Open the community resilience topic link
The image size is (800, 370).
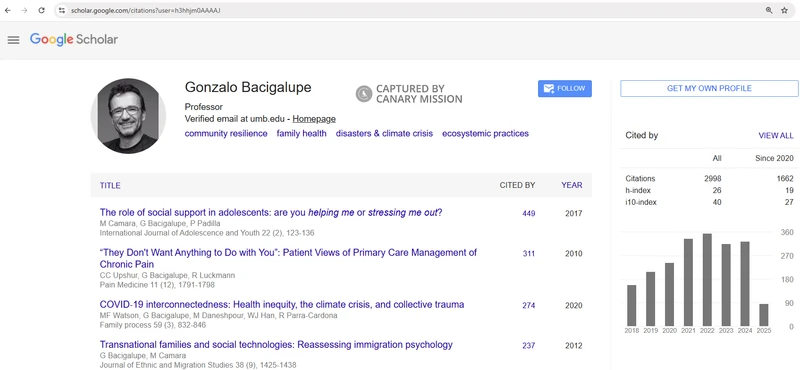[x=226, y=134]
